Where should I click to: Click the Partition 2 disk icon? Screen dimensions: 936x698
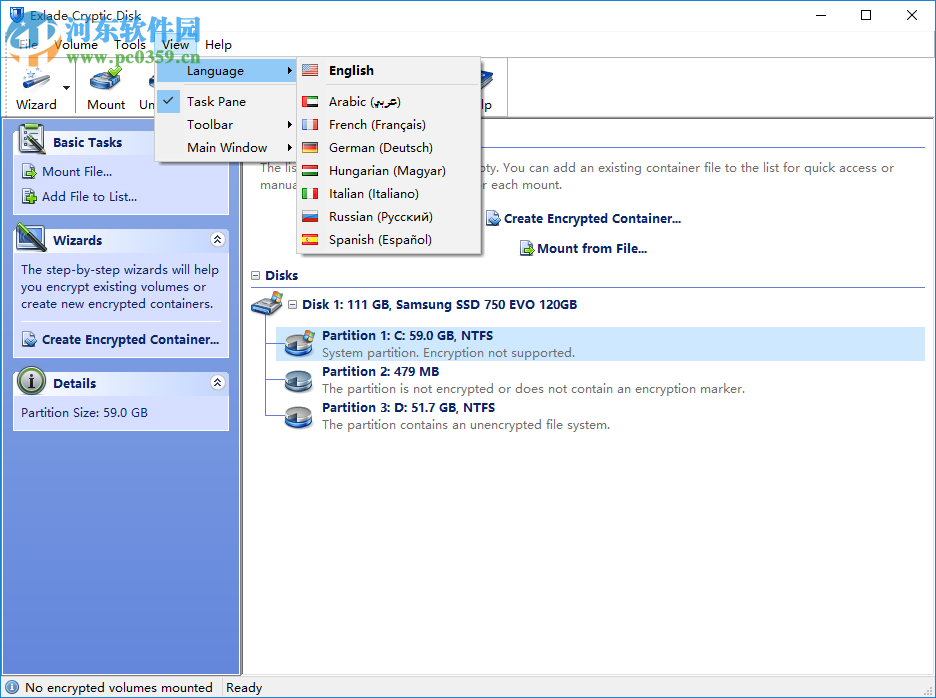click(x=298, y=380)
